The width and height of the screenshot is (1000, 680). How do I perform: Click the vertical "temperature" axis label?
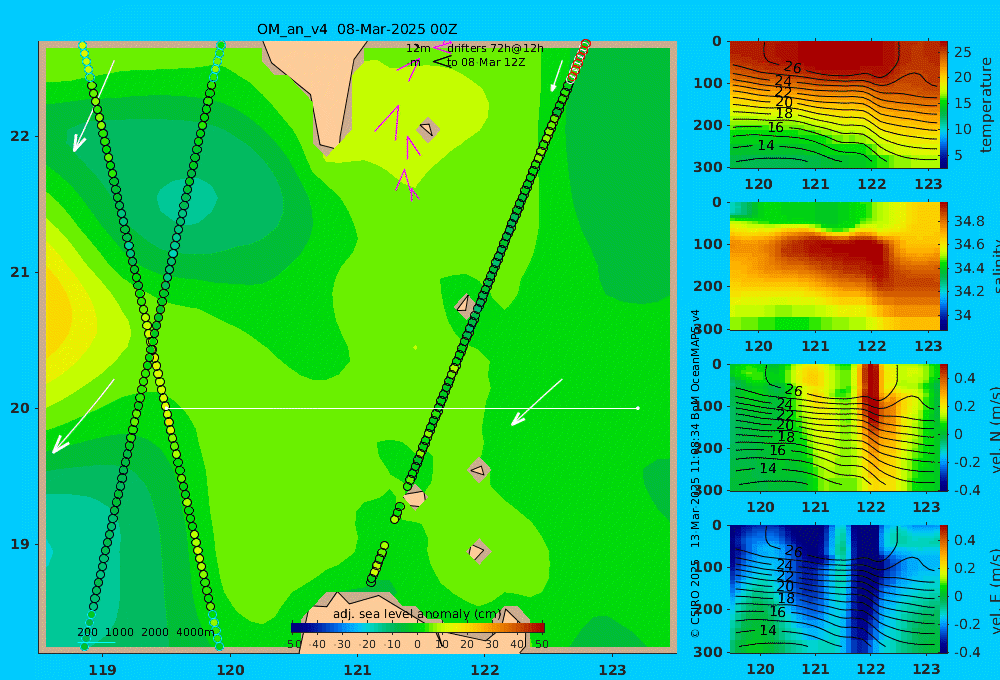coord(986,105)
